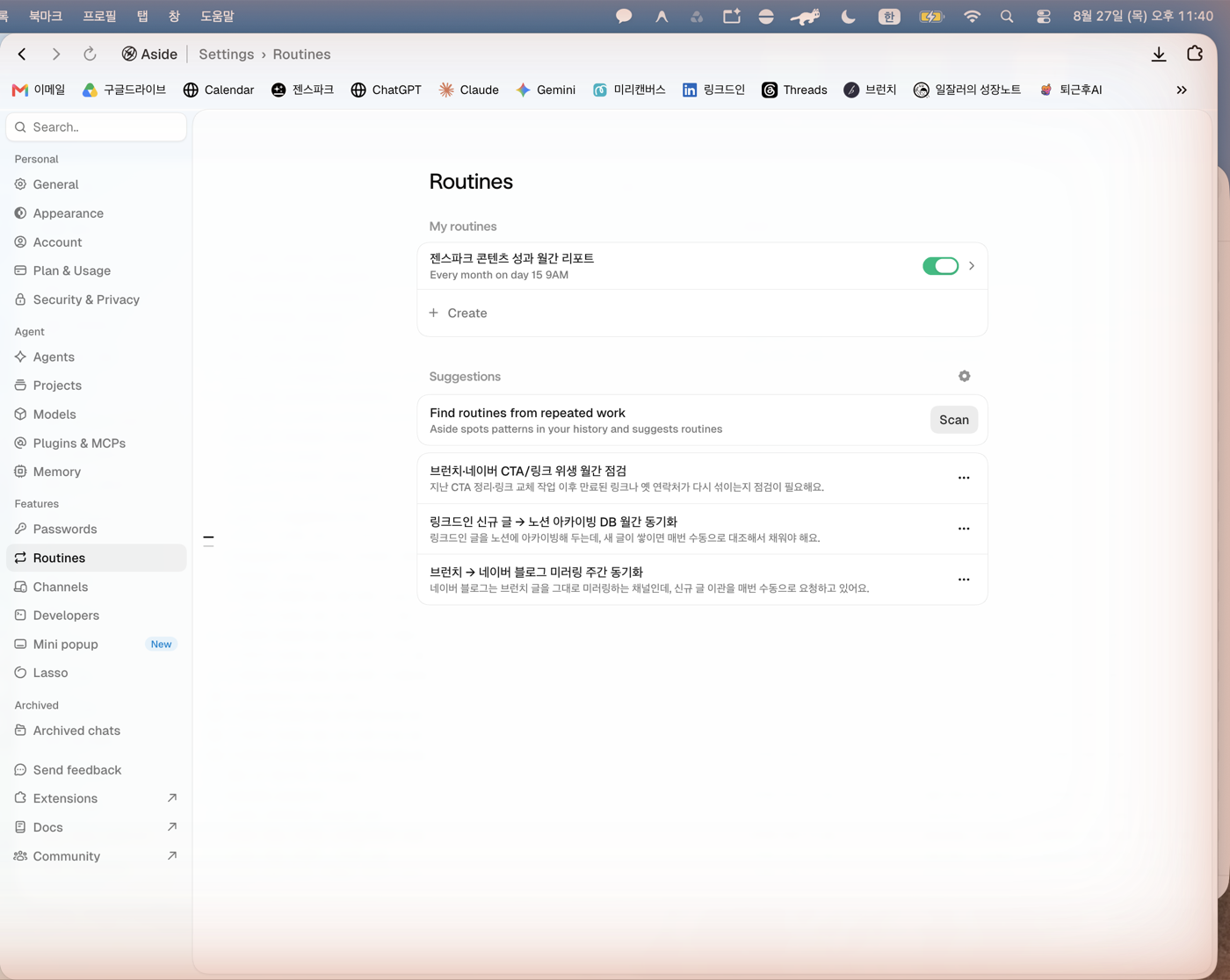Open the downloads icon in the toolbar

[x=1159, y=54]
